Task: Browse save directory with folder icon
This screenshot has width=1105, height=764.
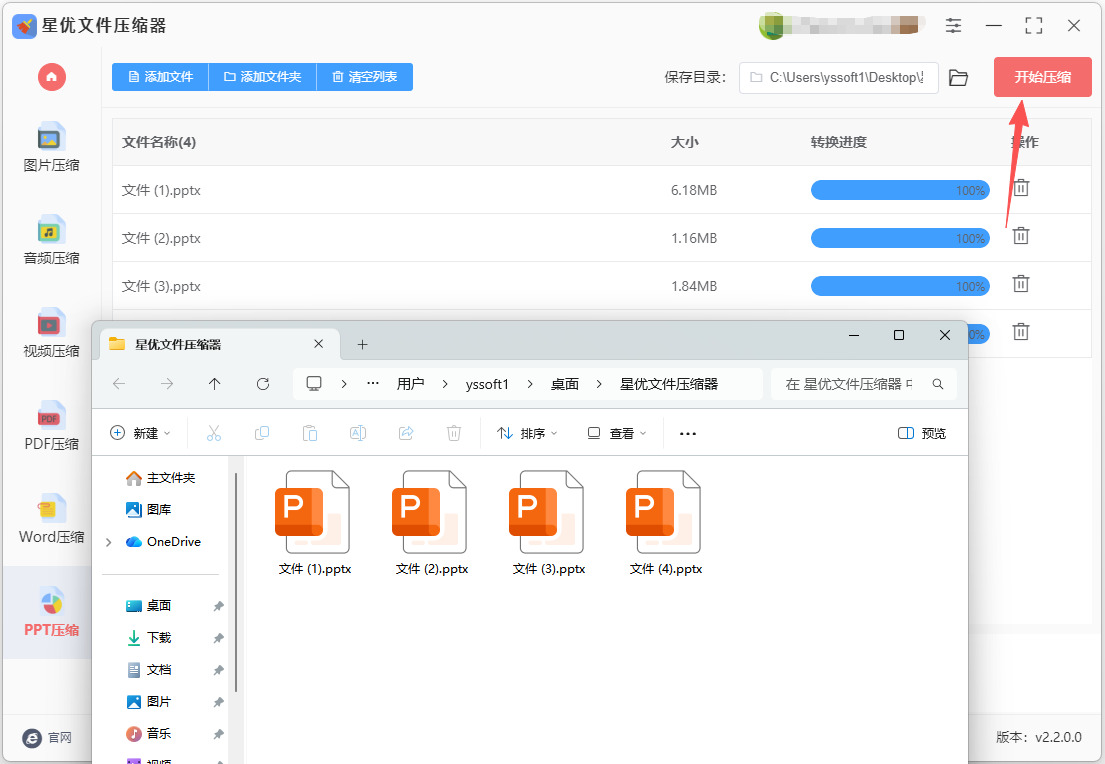Action: coord(958,78)
